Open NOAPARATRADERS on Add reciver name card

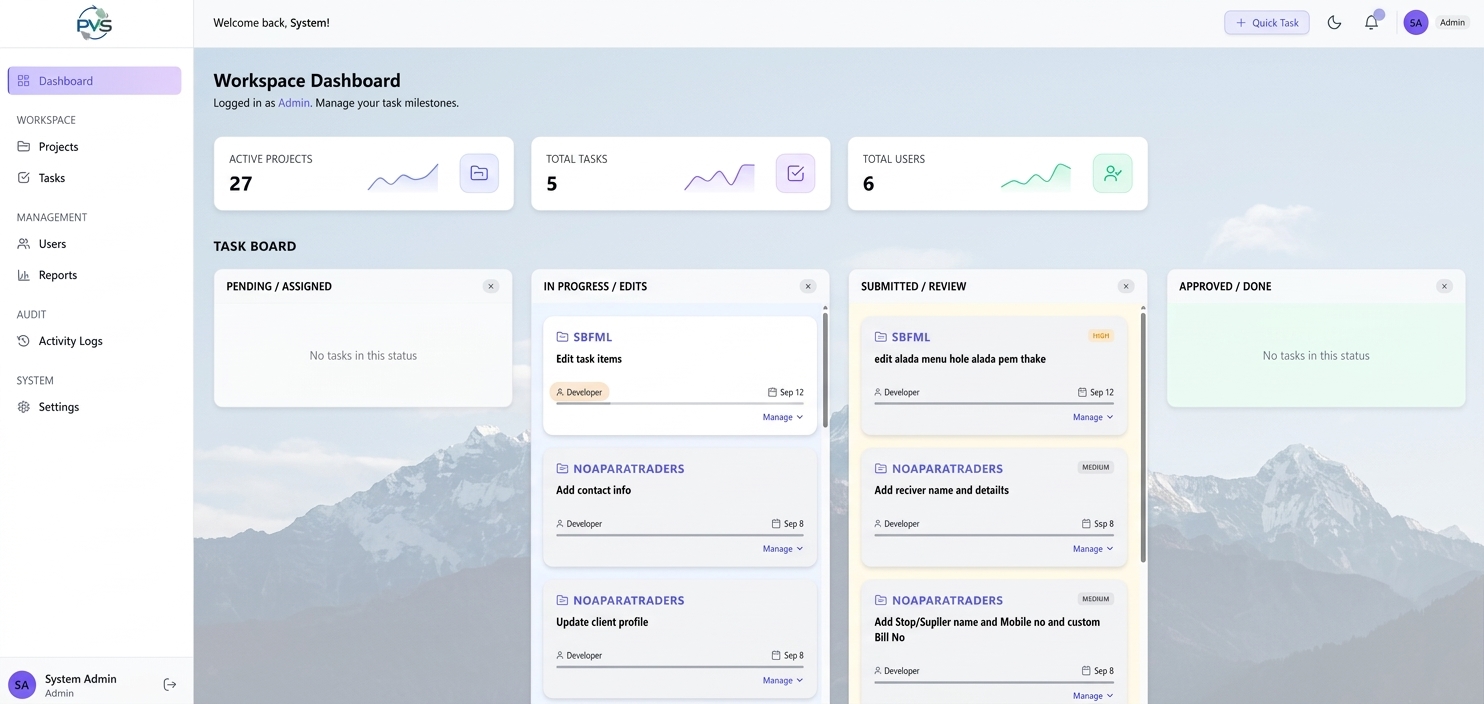point(947,468)
